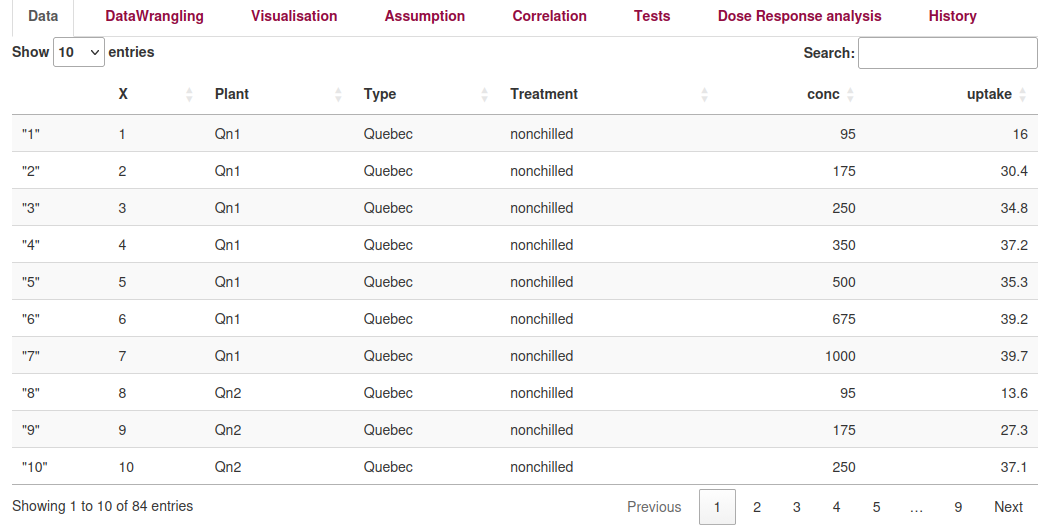1044x528 pixels.
Task: Open the Tests tab
Action: [652, 16]
